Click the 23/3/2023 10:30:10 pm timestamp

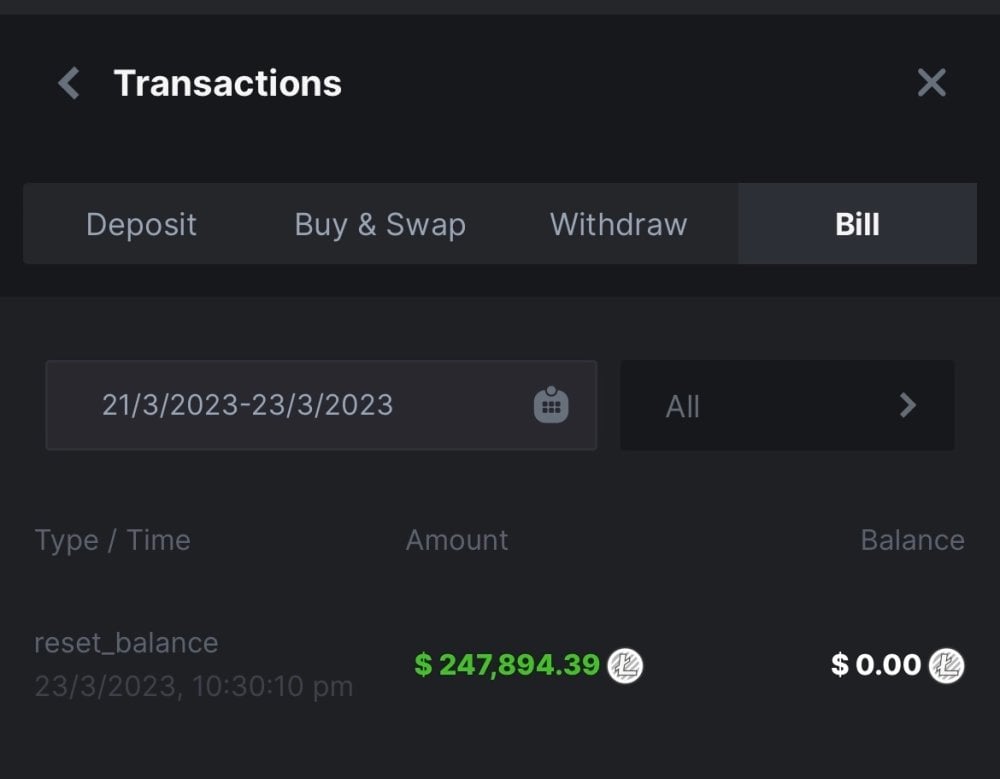click(193, 687)
